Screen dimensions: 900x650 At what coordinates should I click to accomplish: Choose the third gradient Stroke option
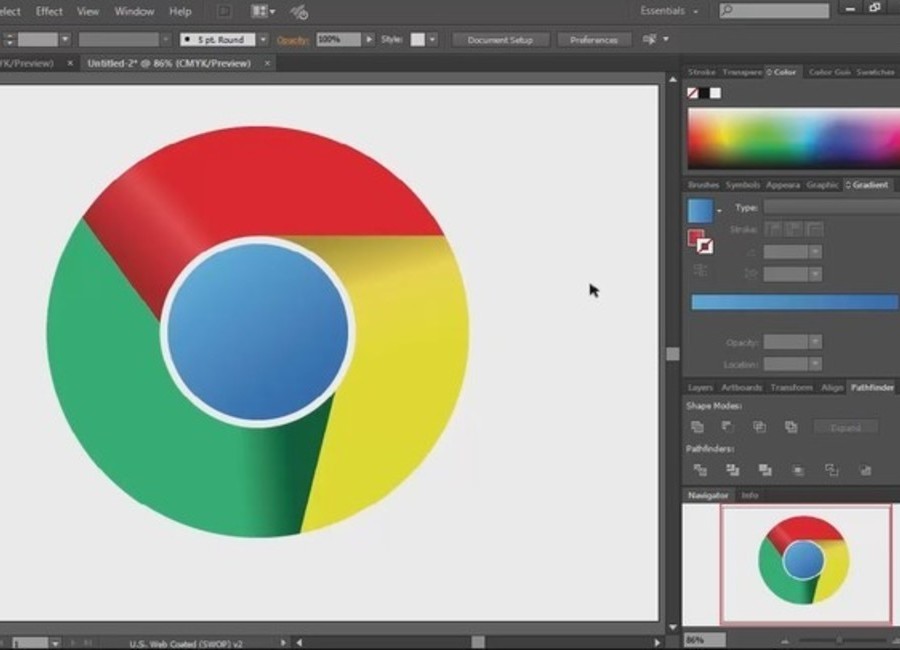coord(814,230)
